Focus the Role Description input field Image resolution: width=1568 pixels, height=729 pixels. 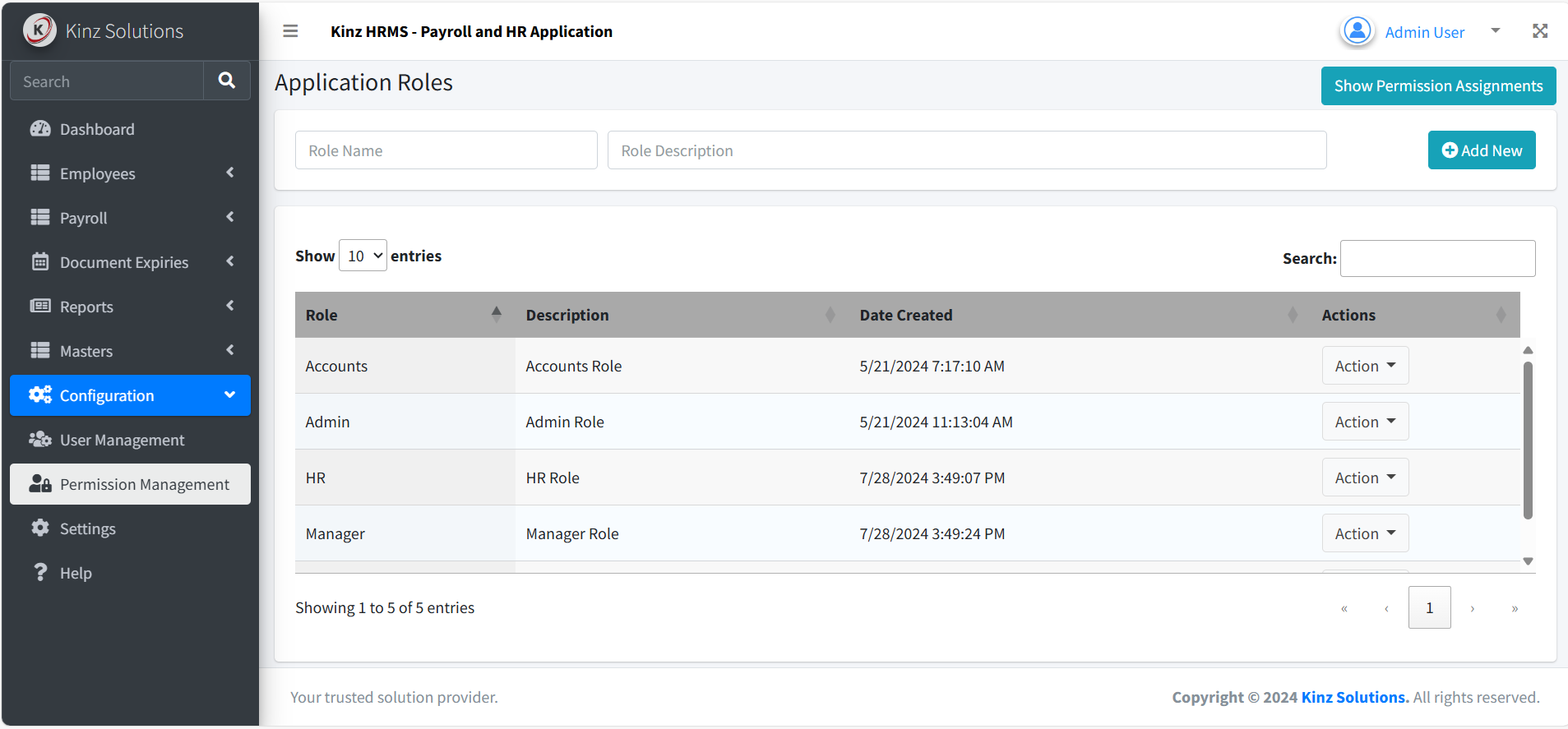coord(967,150)
